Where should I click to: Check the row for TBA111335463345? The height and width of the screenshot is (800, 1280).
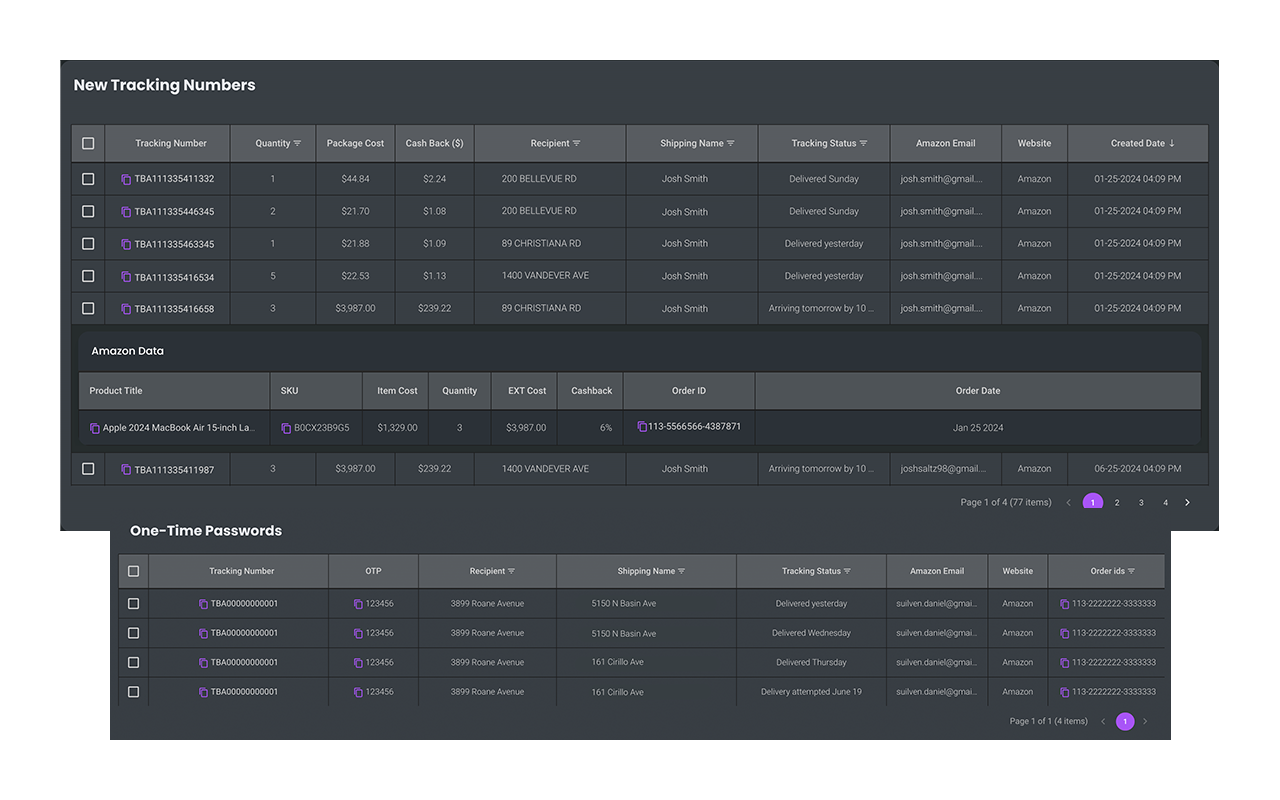[88, 243]
